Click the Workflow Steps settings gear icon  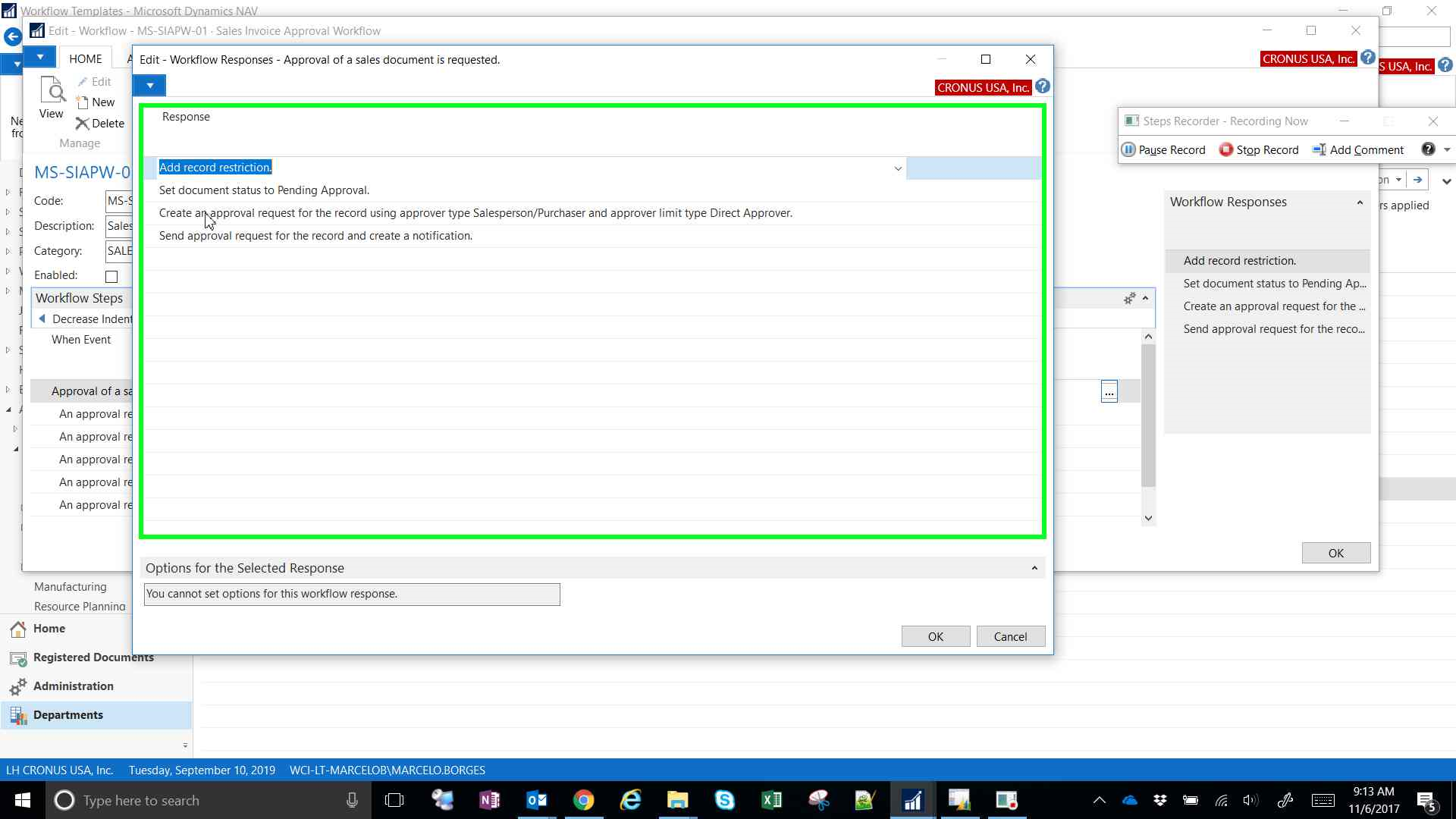click(x=1129, y=299)
